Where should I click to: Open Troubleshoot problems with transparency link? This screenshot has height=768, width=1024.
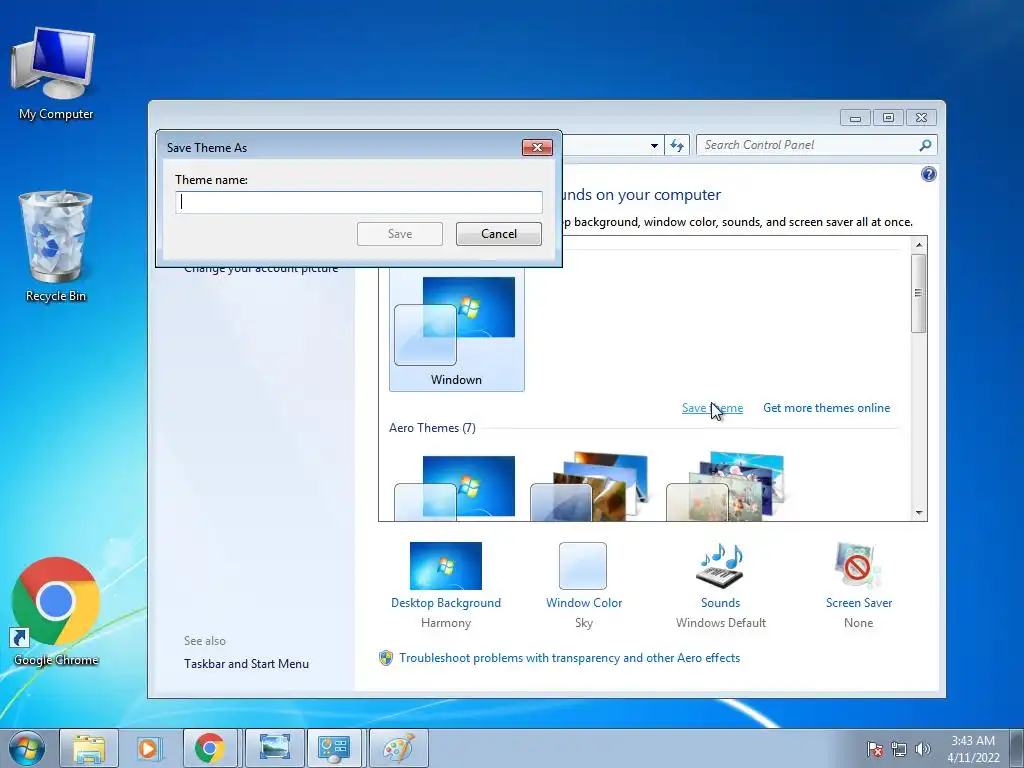pos(569,658)
